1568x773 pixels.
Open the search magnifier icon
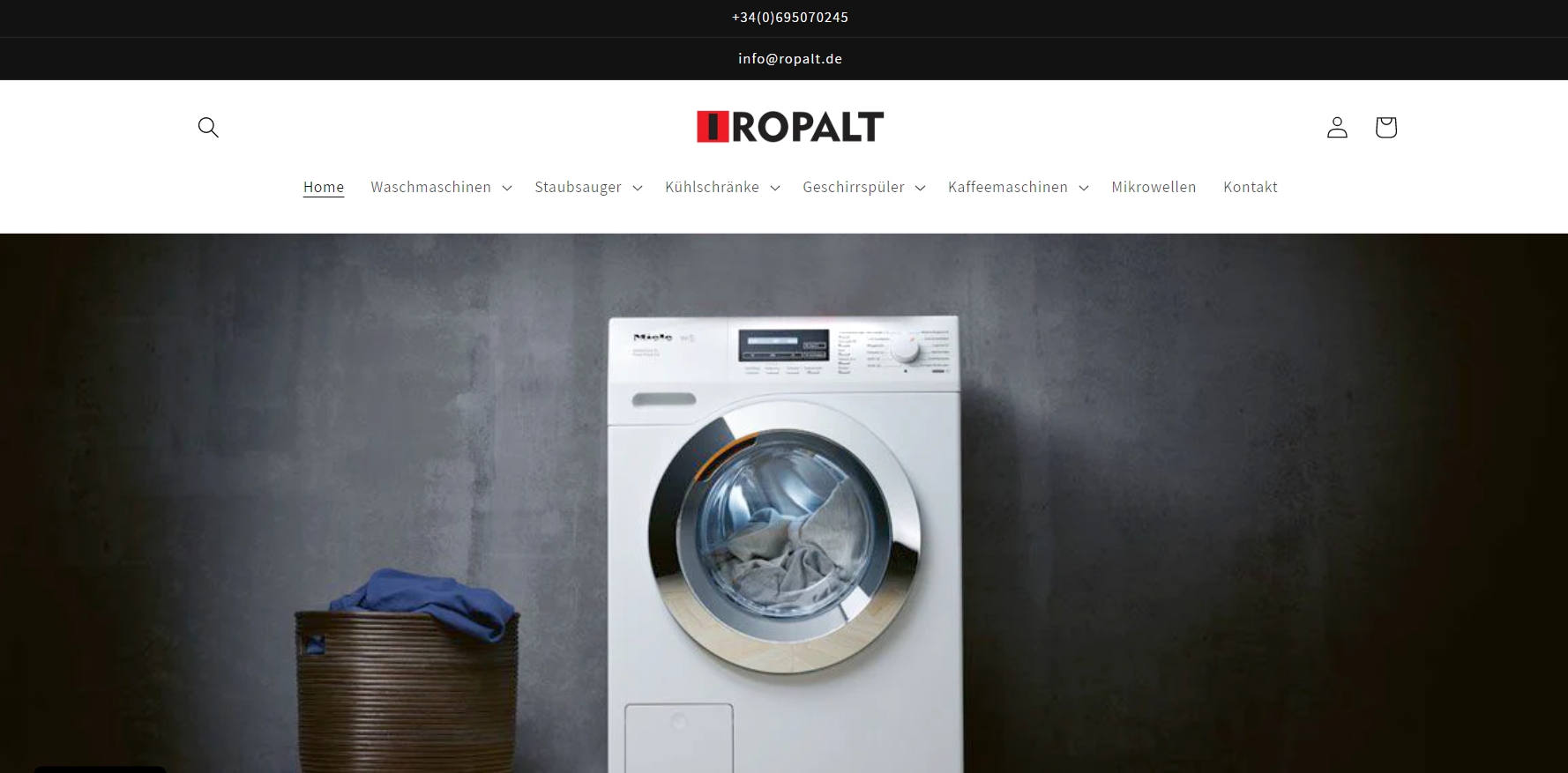[x=208, y=127]
